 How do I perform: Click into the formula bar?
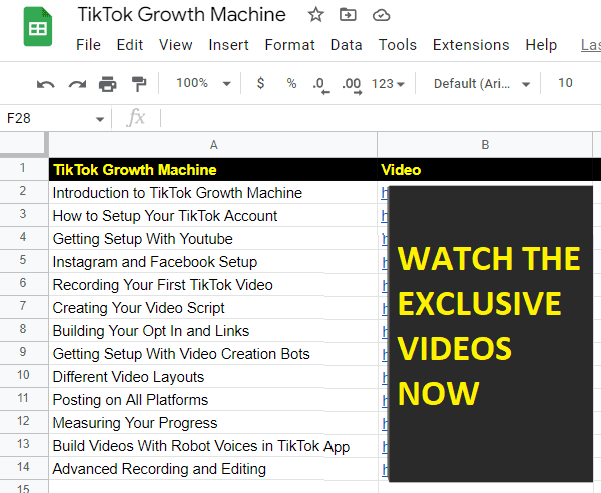[x=379, y=118]
